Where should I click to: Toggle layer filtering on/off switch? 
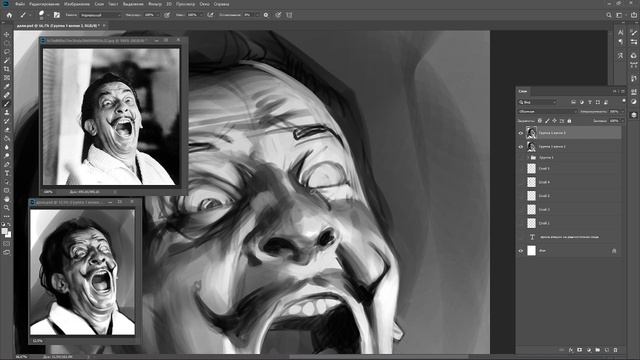tap(624, 100)
